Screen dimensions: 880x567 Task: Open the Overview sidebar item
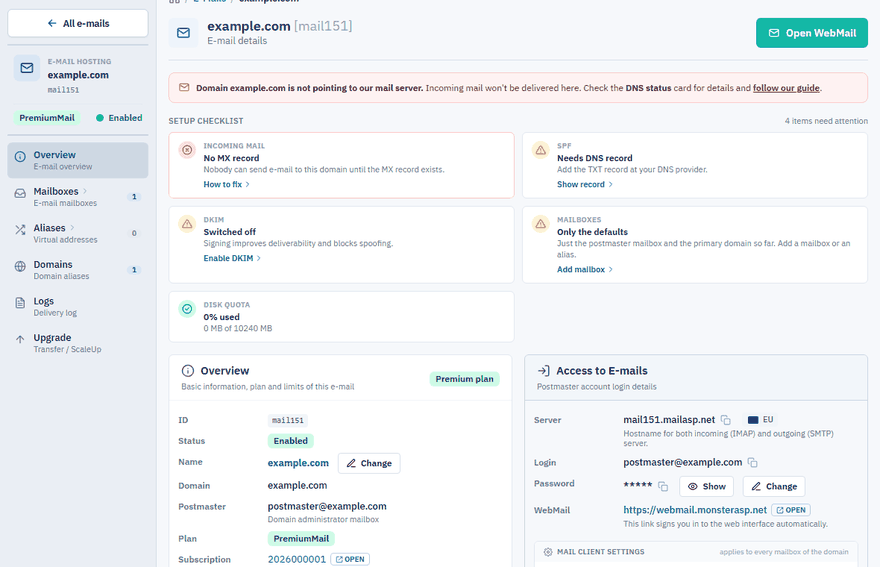(77, 160)
